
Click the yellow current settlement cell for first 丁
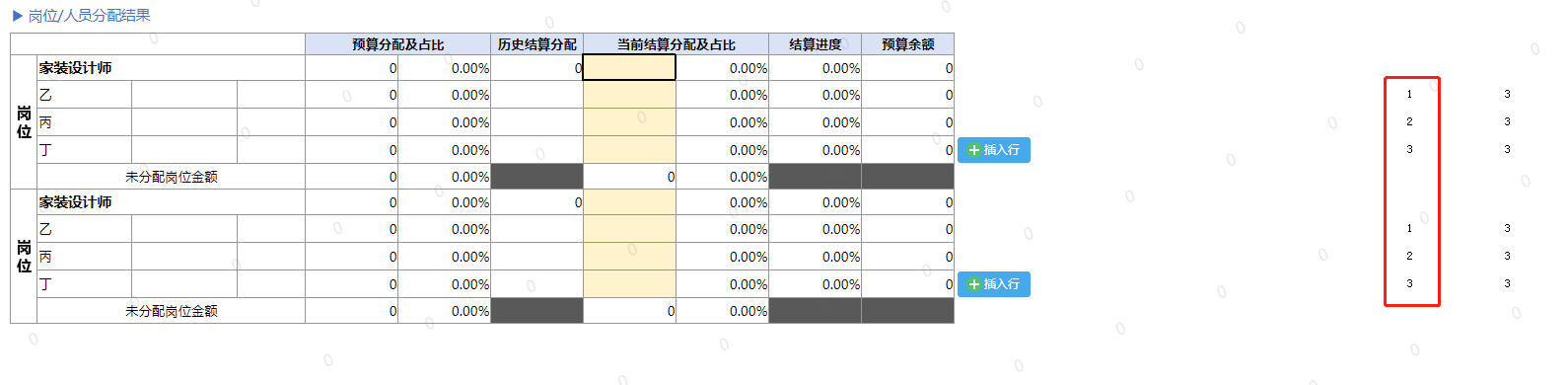(x=629, y=150)
